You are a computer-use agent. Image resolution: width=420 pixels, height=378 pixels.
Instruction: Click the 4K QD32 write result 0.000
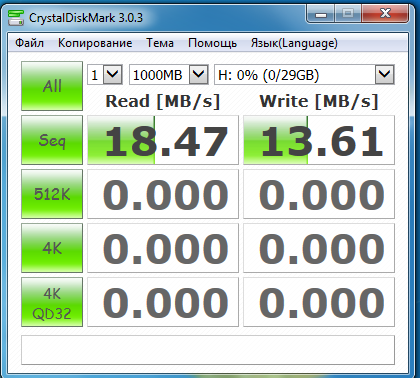tap(319, 302)
